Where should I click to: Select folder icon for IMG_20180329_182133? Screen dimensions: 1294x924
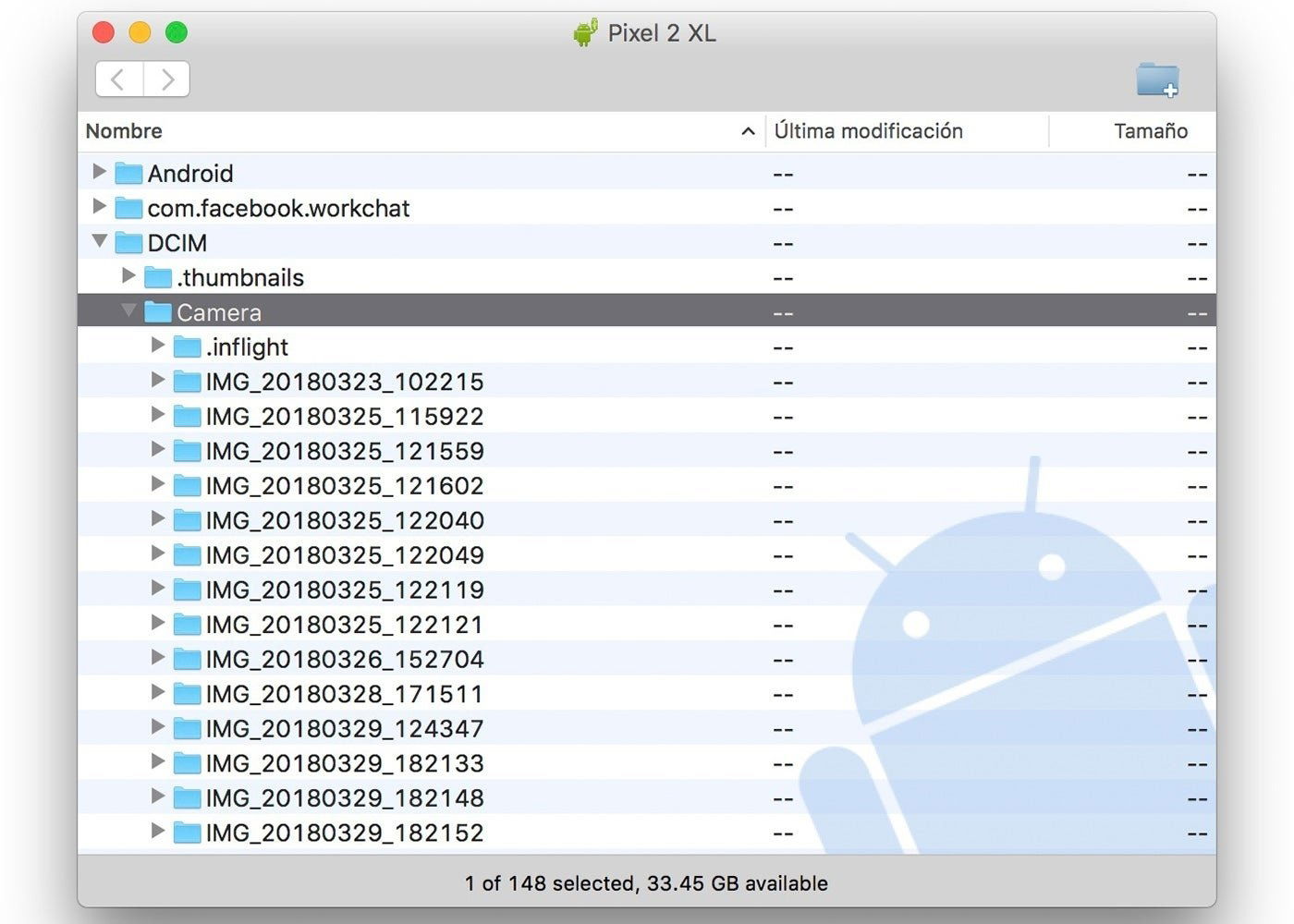pos(188,762)
